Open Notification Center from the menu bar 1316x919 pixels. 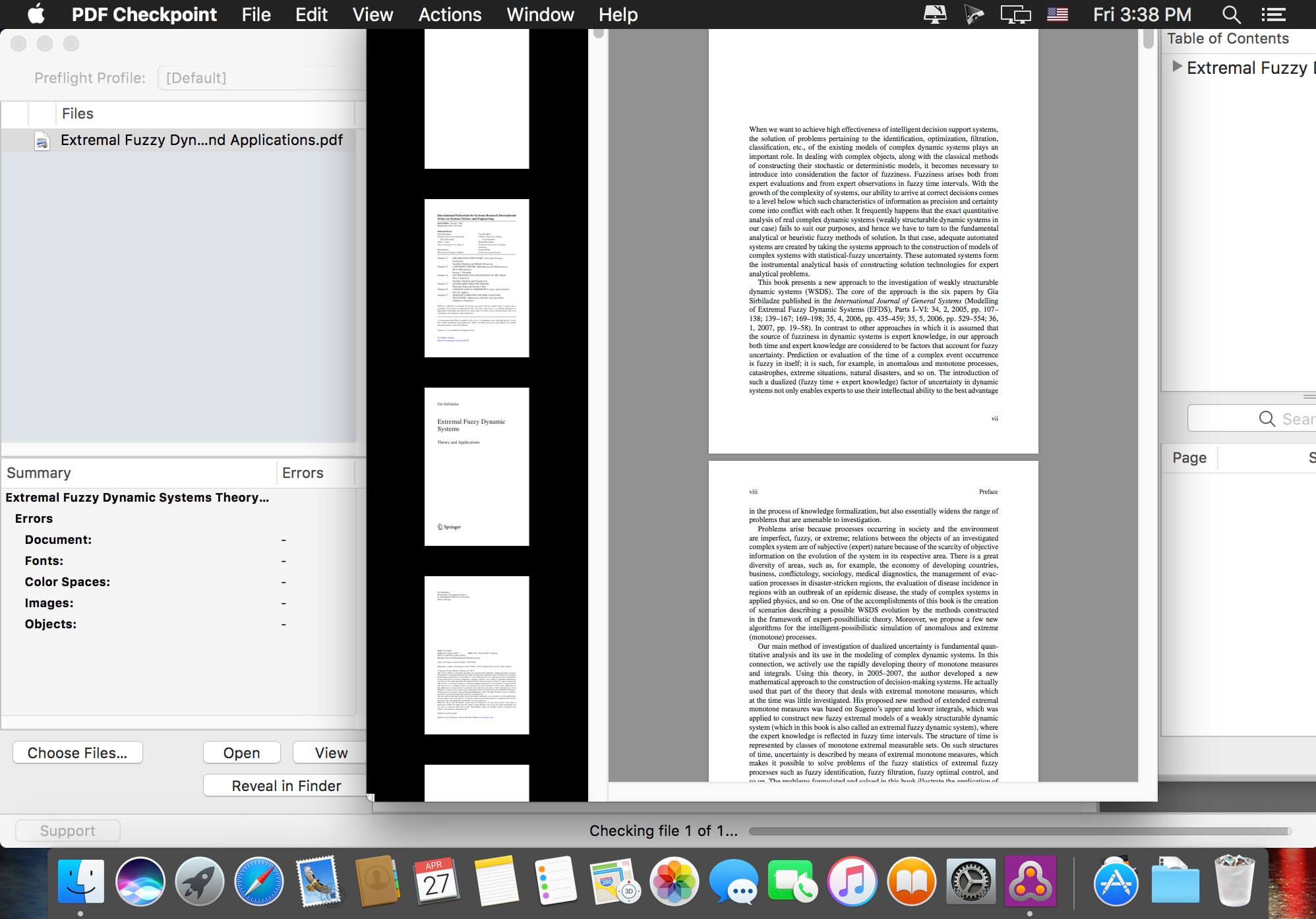(x=1272, y=14)
